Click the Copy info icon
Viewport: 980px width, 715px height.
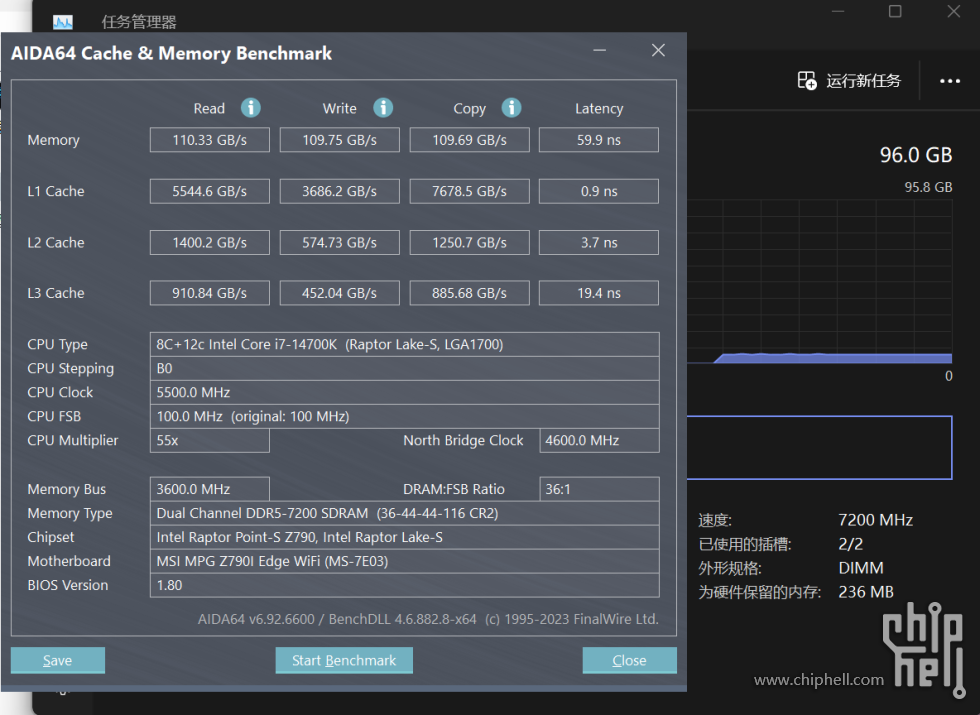[x=511, y=108]
